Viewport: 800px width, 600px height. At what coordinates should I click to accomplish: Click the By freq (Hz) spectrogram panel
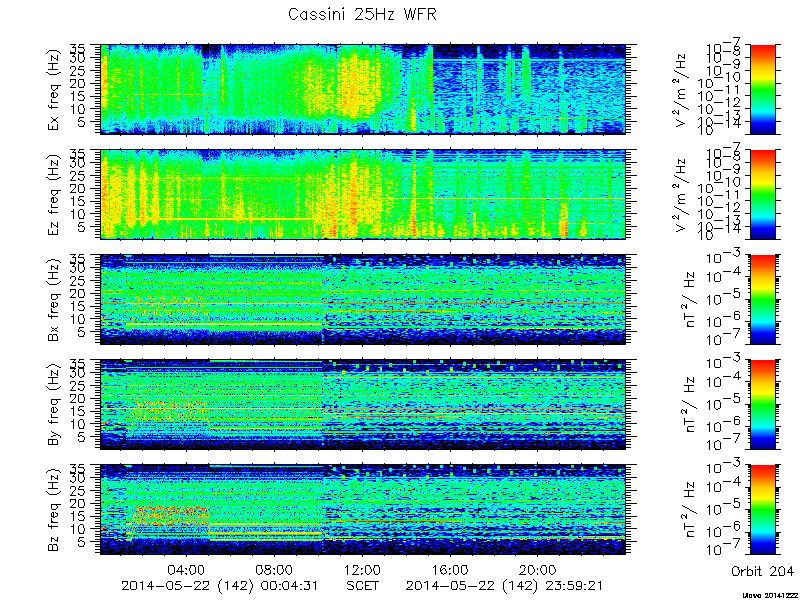363,405
